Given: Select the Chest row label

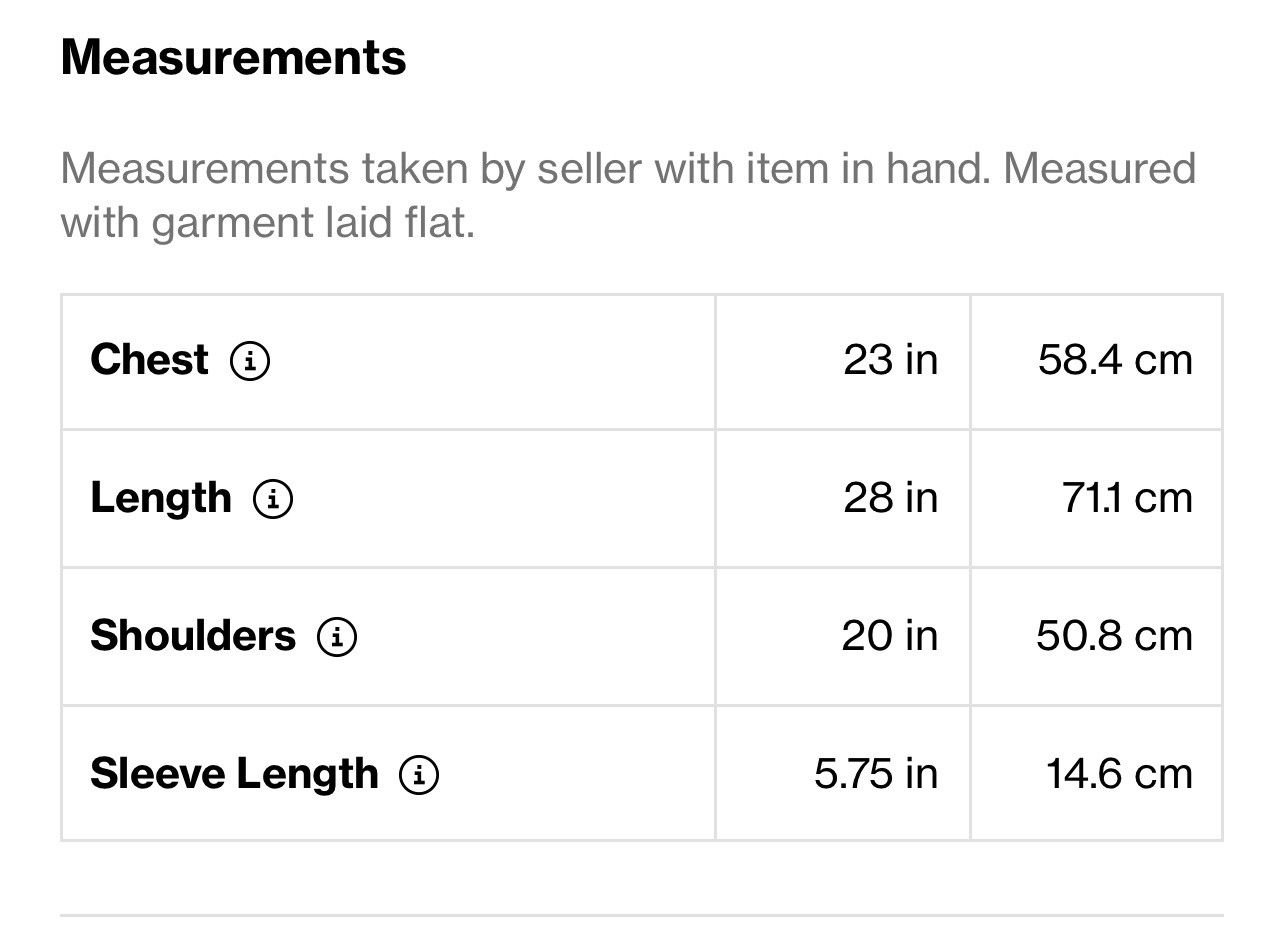Looking at the screenshot, I should [149, 360].
